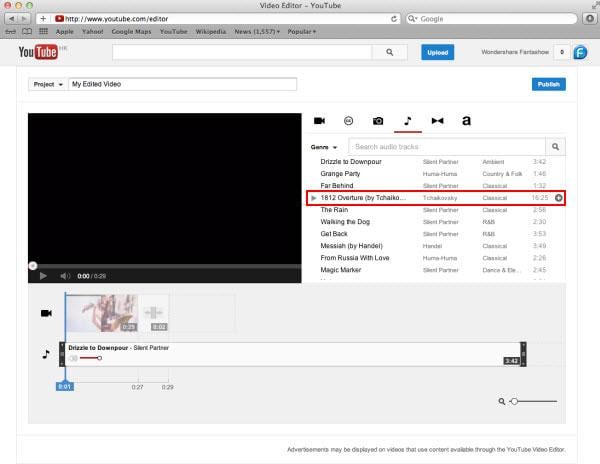This screenshot has height=464, width=600.
Task: Adjust the timeline zoom slider
Action: coord(534,401)
